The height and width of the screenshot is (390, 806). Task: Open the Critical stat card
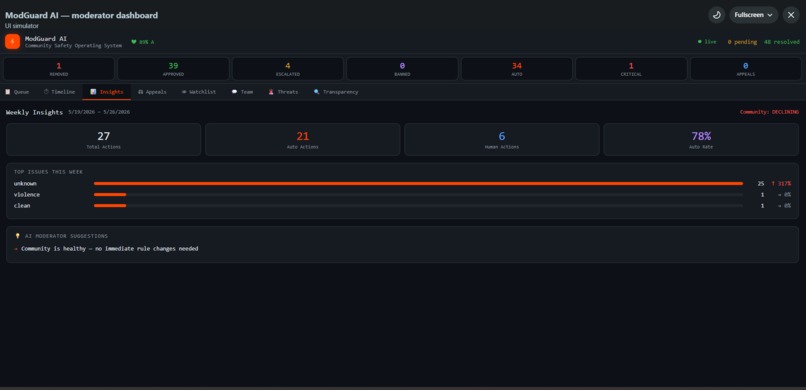click(631, 69)
